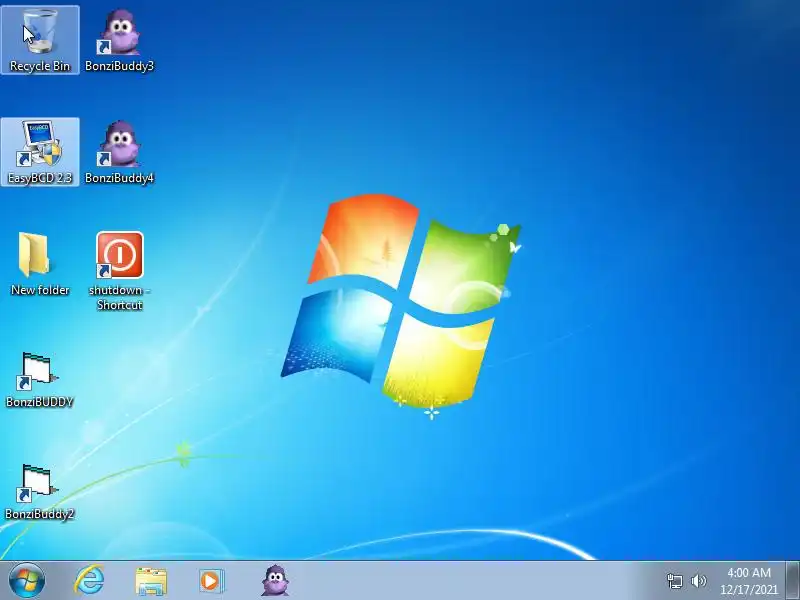Open the Windows Start menu orb
This screenshot has width=800, height=600.
[27, 580]
